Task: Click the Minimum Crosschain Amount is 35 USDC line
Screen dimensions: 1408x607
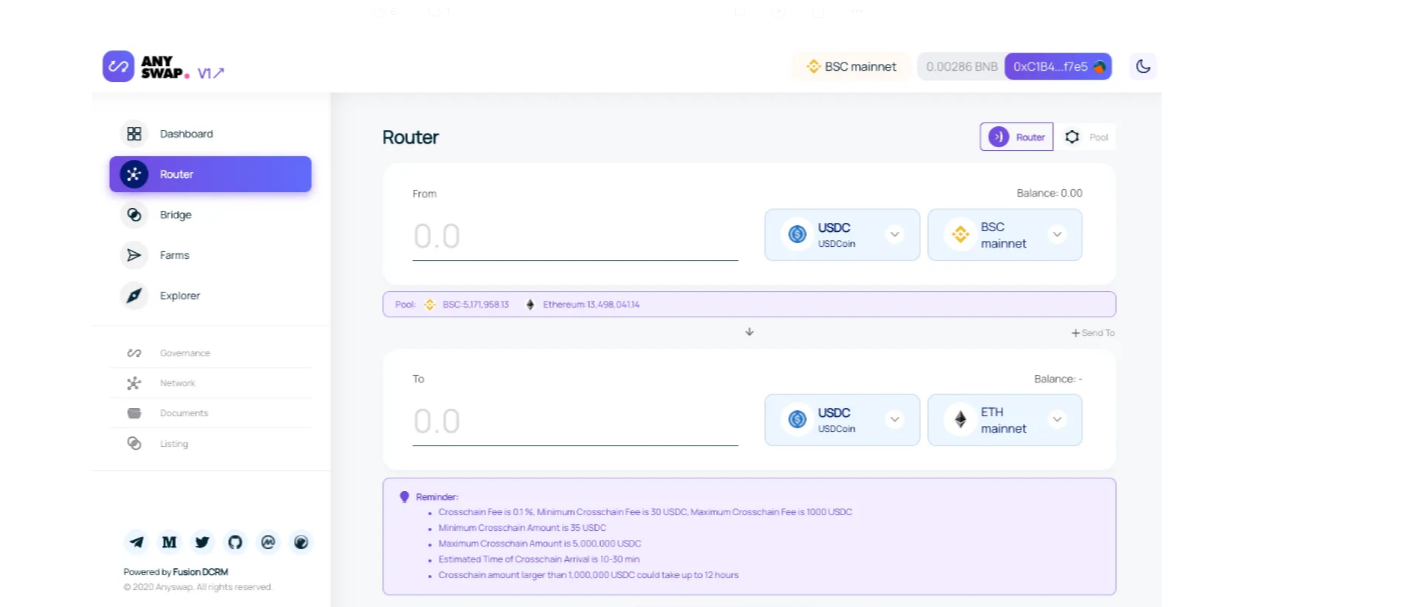Action: point(522,527)
